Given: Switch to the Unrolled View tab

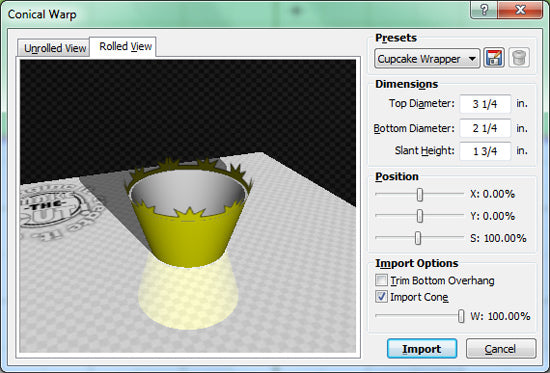Looking at the screenshot, I should [54, 48].
